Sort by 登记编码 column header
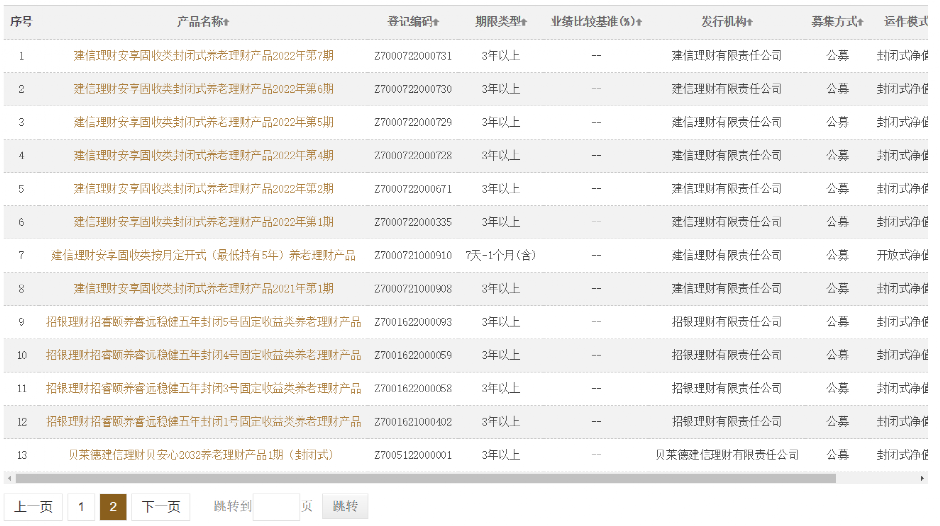The width and height of the screenshot is (940, 526). tap(413, 22)
